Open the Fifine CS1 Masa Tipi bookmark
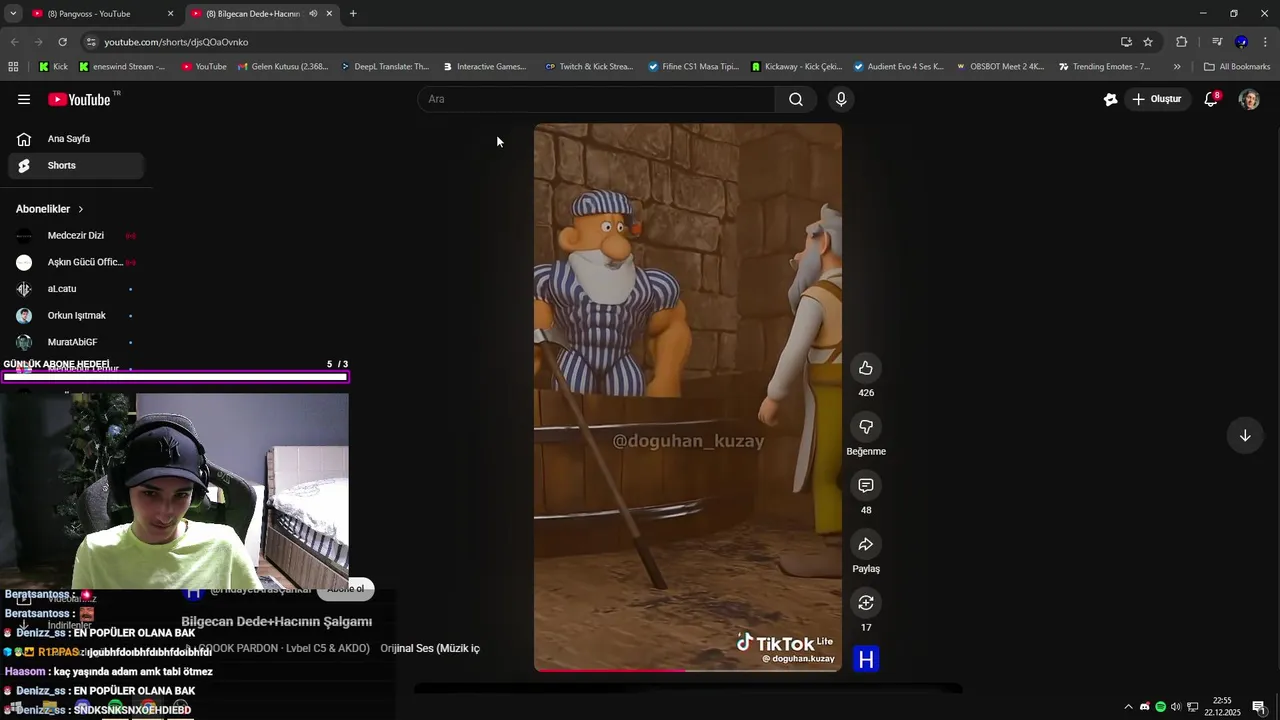The width and height of the screenshot is (1280, 720). pyautogui.click(x=693, y=67)
